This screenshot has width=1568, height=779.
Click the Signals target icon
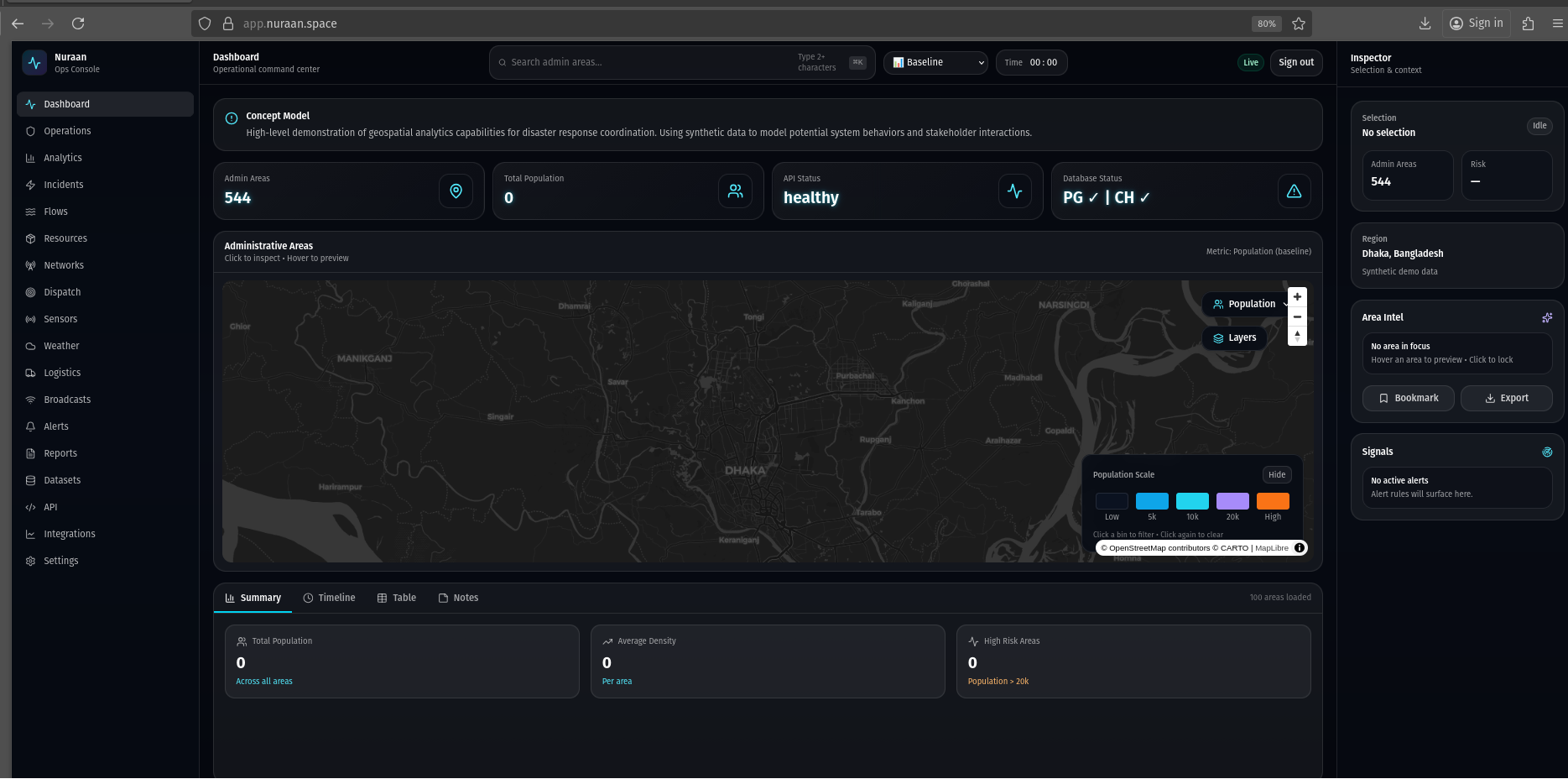click(1547, 452)
